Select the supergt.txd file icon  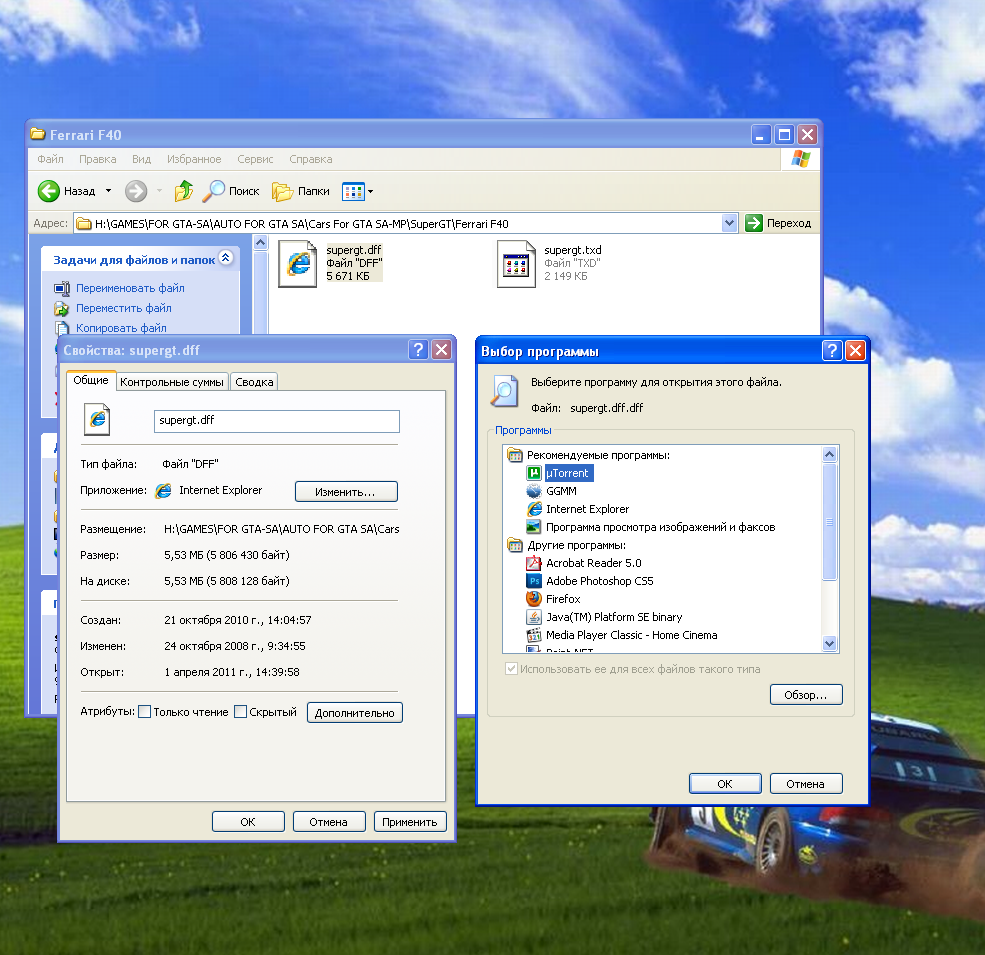516,265
